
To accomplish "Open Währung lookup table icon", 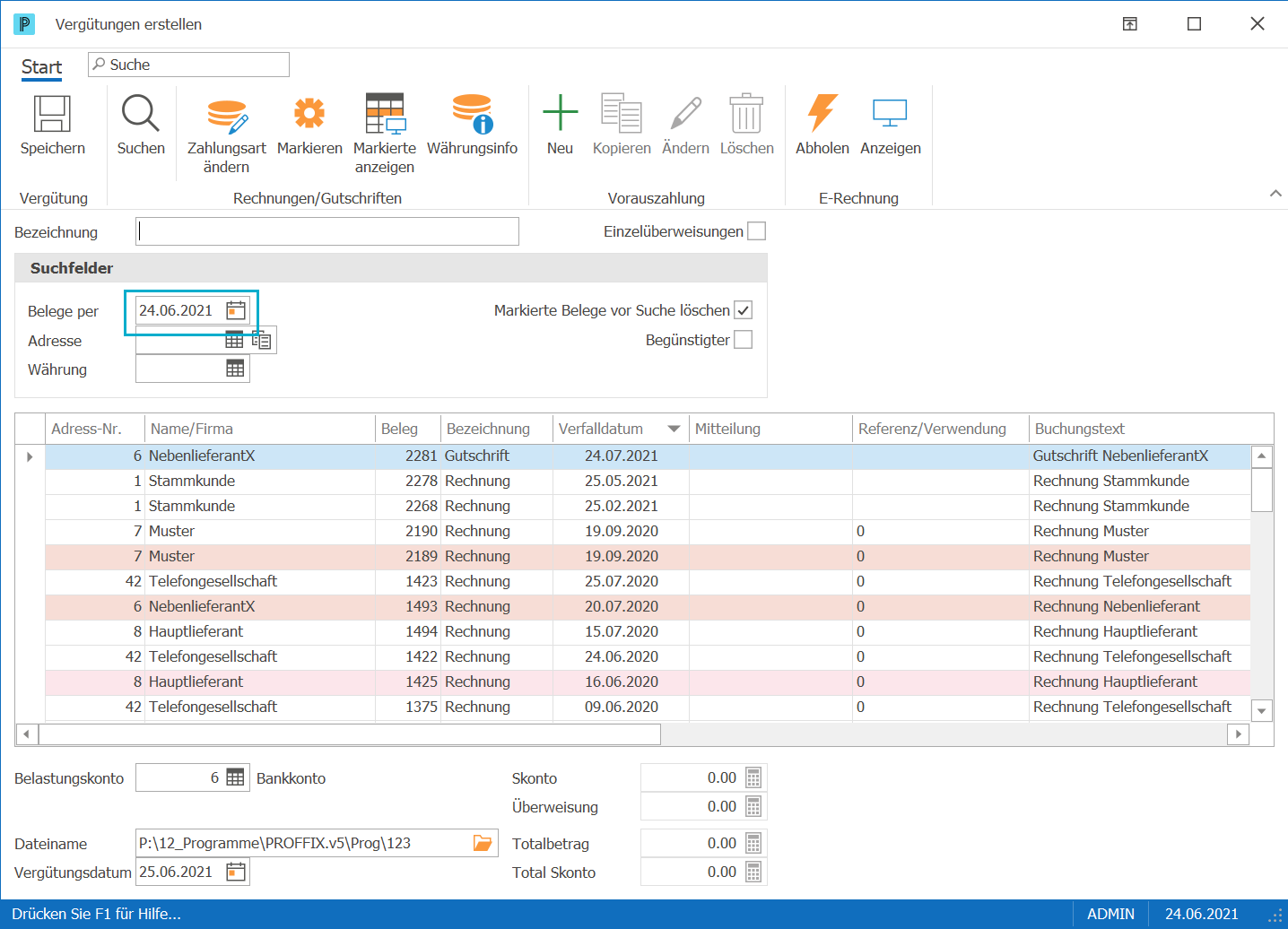I will click(x=235, y=369).
